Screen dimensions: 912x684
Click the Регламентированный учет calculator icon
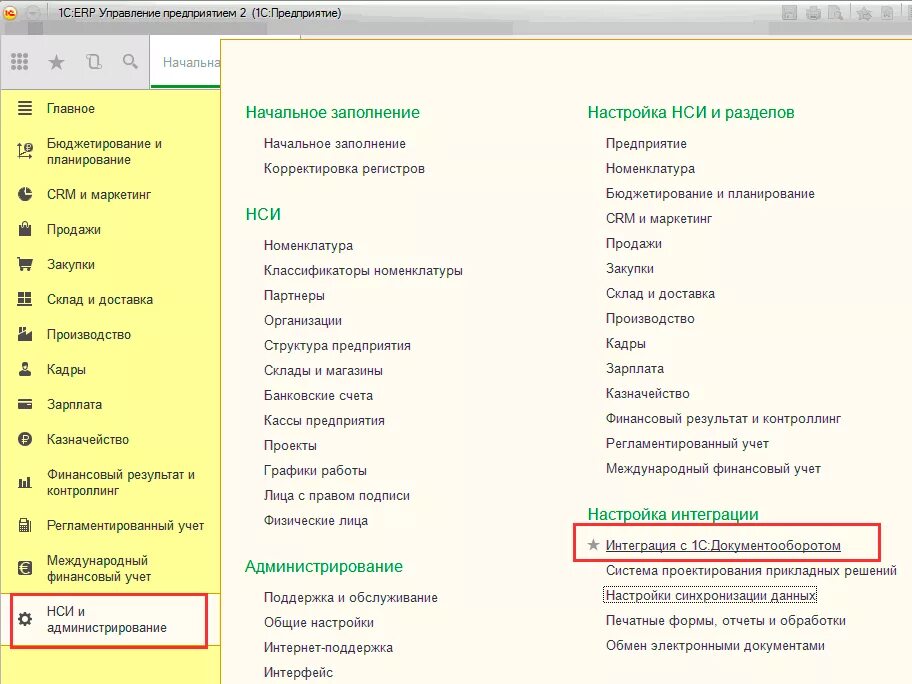[x=24, y=525]
